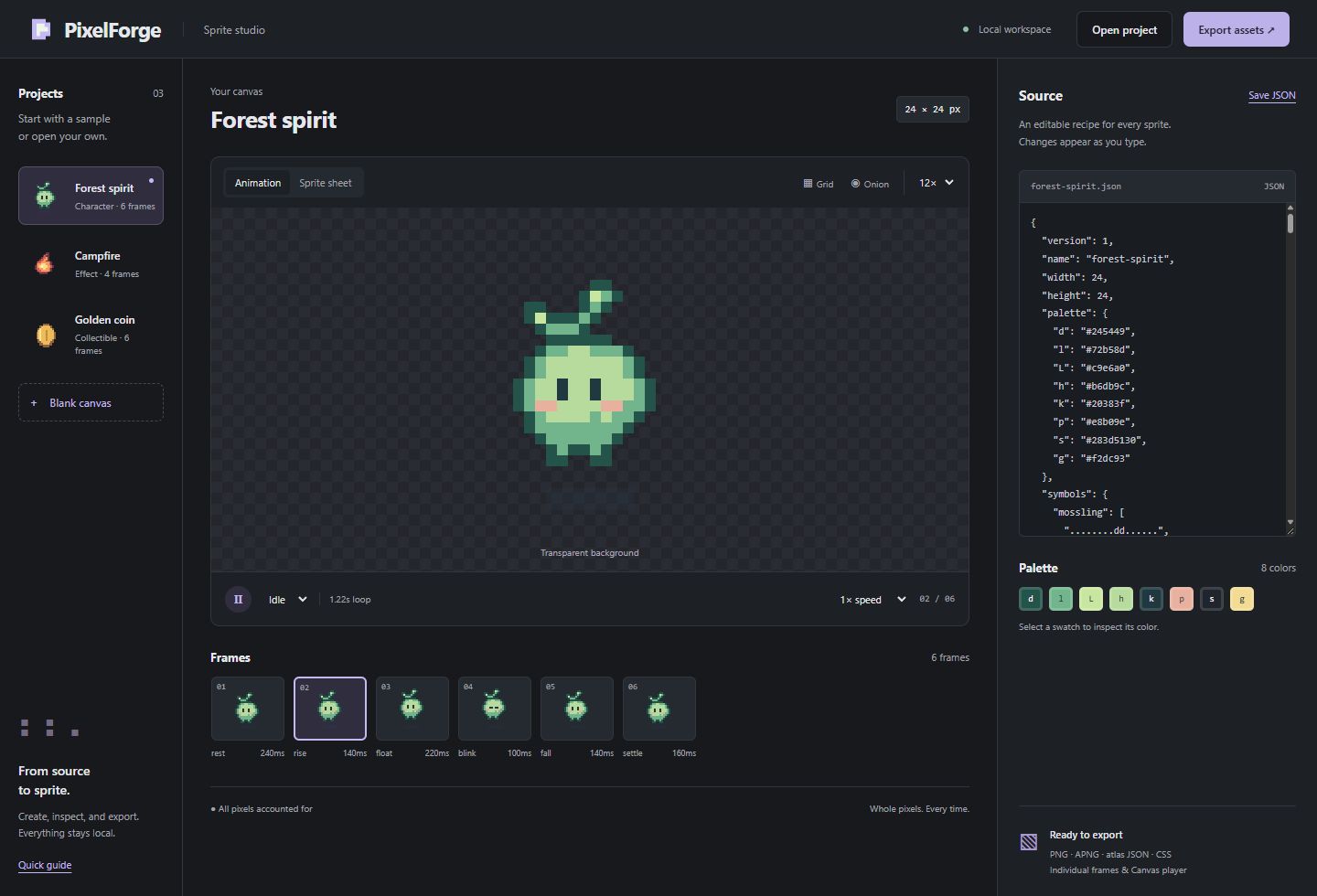This screenshot has height=896, width=1317.
Task: Click the Sprite studio header label
Action: pos(234,29)
